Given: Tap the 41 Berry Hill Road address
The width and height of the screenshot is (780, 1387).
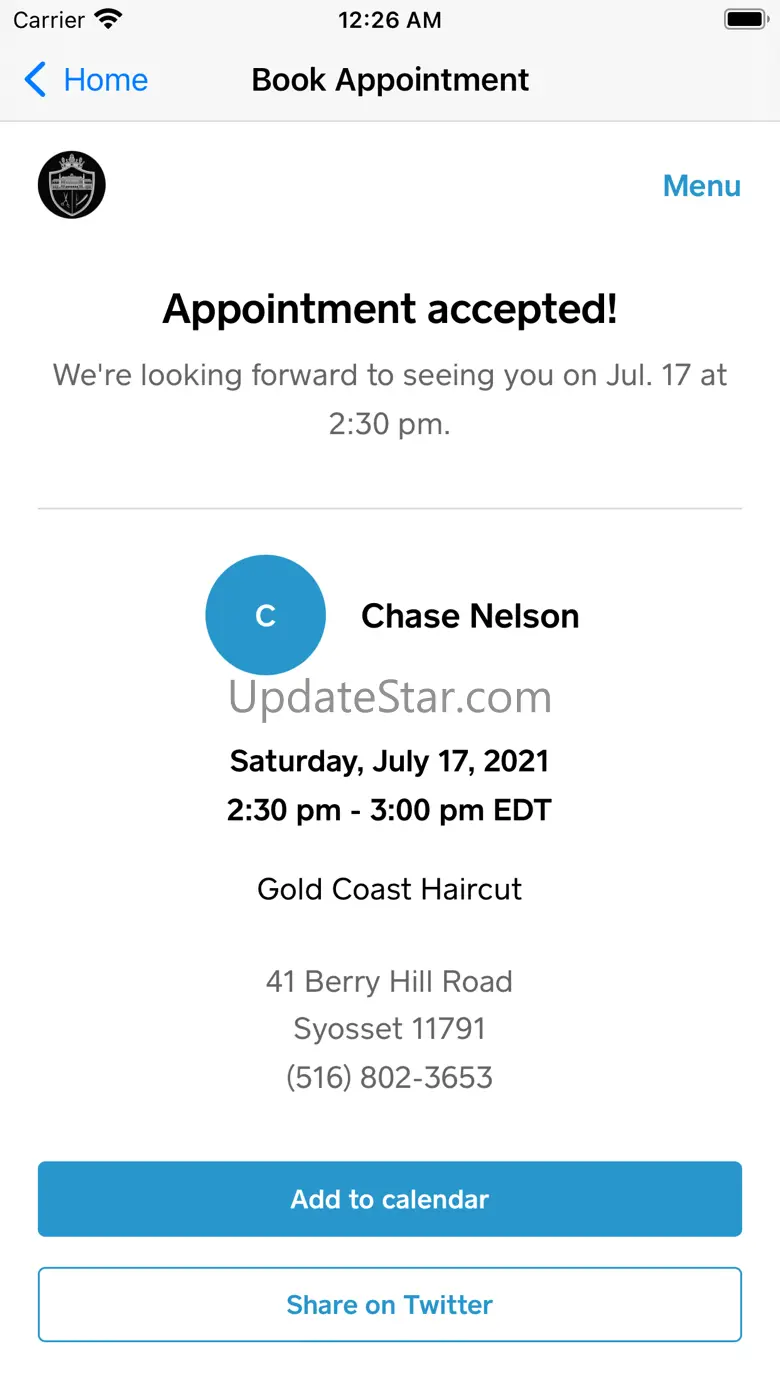Looking at the screenshot, I should tap(389, 981).
